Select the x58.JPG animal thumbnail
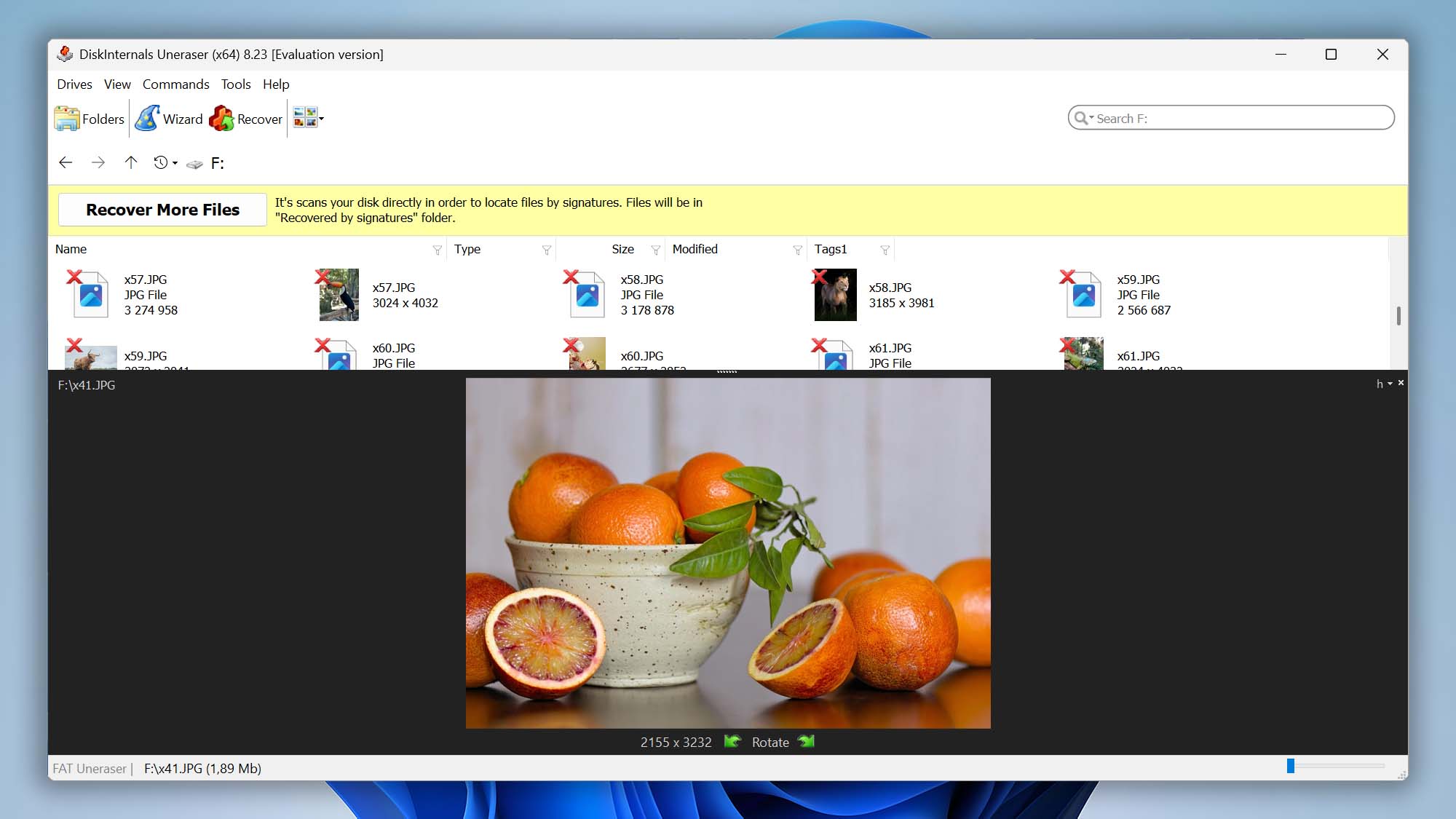This screenshot has width=1456, height=819. pyautogui.click(x=835, y=295)
